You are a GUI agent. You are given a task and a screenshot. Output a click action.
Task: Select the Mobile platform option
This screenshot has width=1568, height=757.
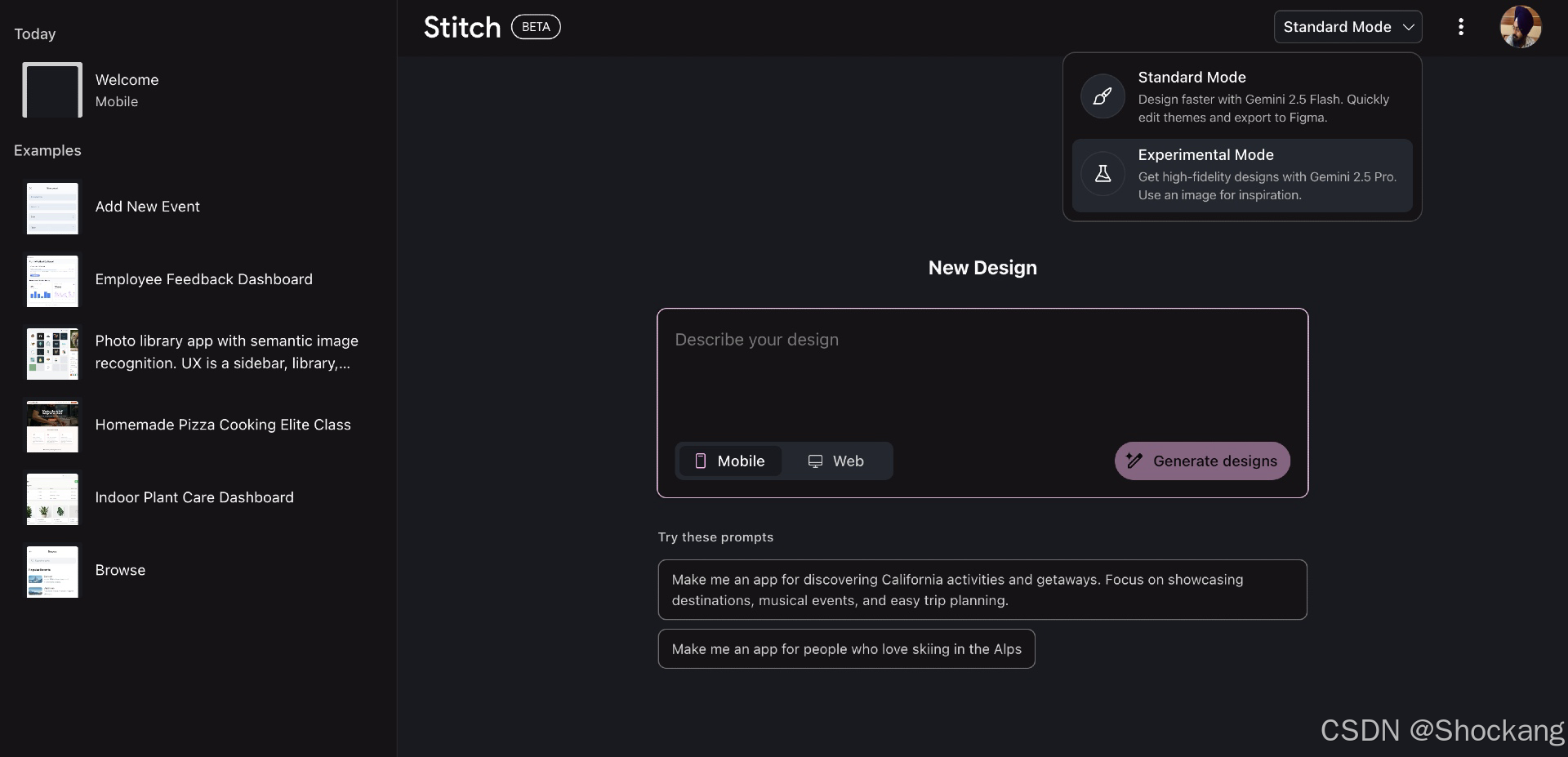coord(730,461)
